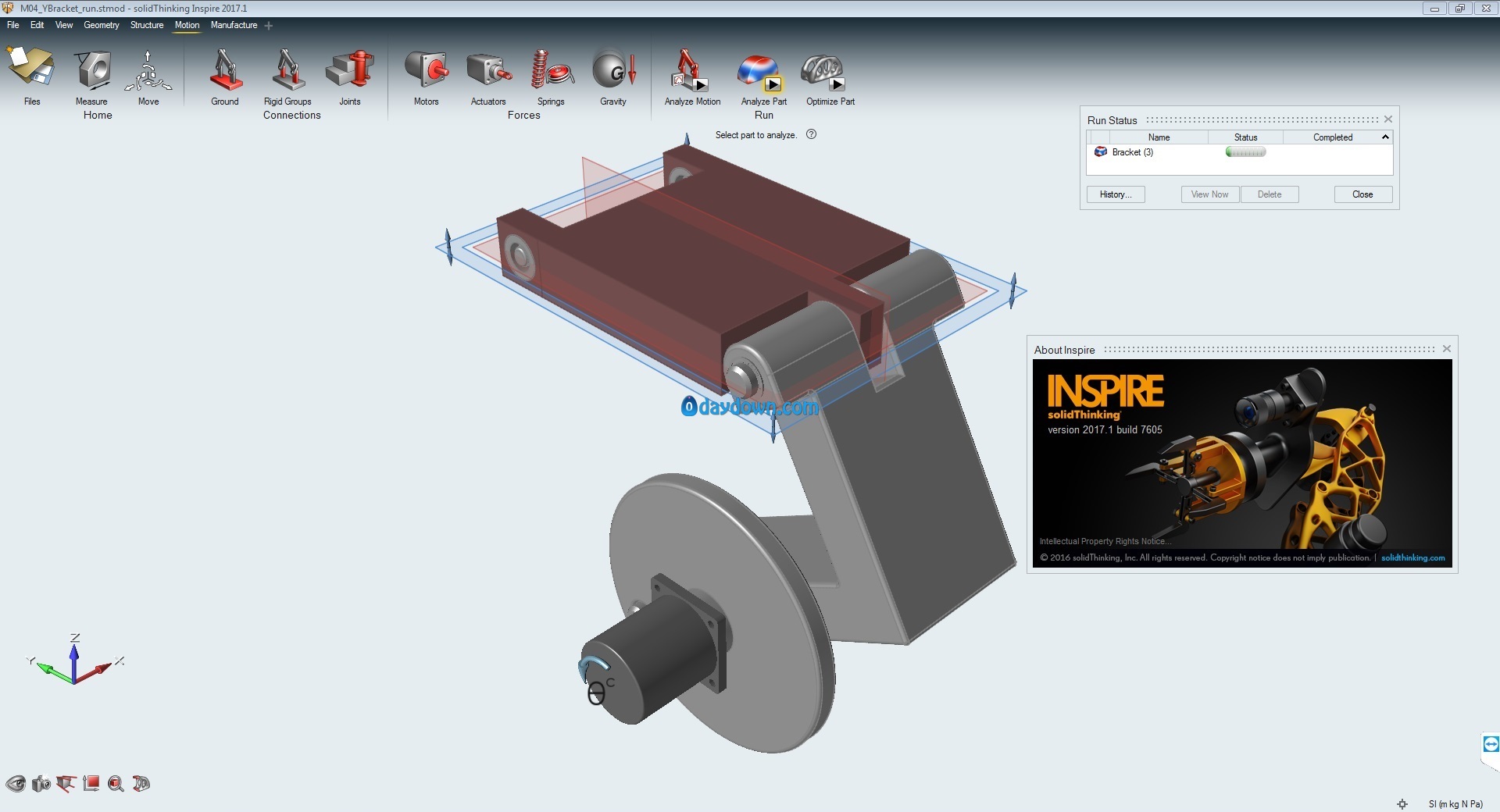Select the Bracket (3) run row
This screenshot has width=1500, height=812.
[x=1240, y=152]
